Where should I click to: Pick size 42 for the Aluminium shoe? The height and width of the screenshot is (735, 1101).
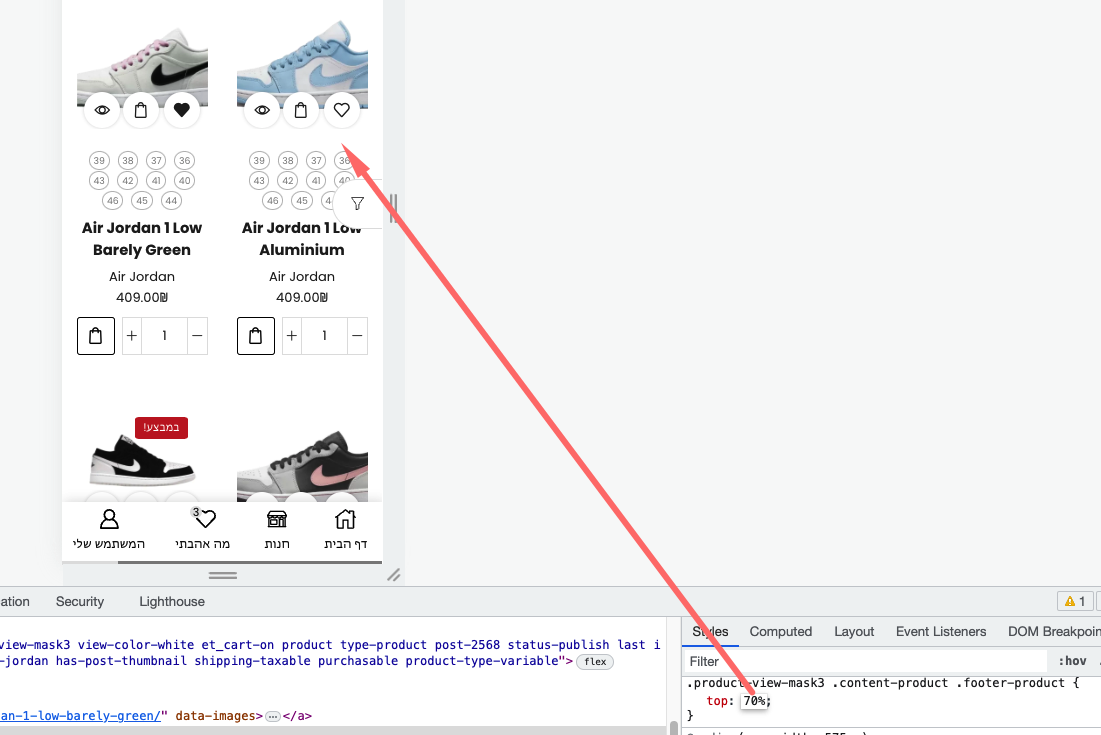coord(288,181)
